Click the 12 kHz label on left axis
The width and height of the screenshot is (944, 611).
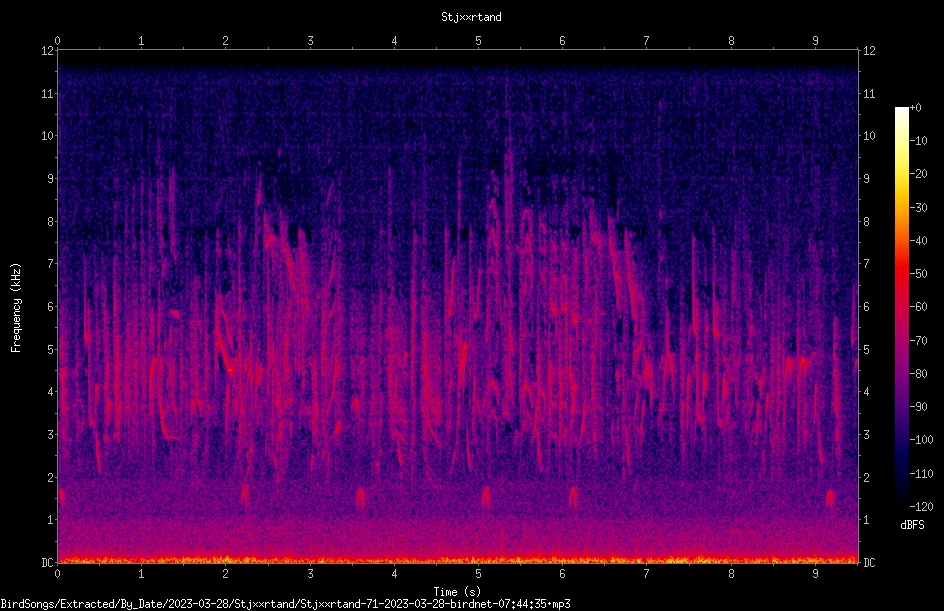click(x=48, y=51)
